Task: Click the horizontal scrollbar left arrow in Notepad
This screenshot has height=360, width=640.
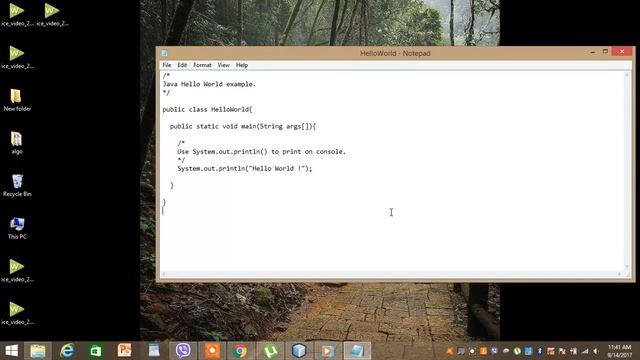Action: pos(164,274)
